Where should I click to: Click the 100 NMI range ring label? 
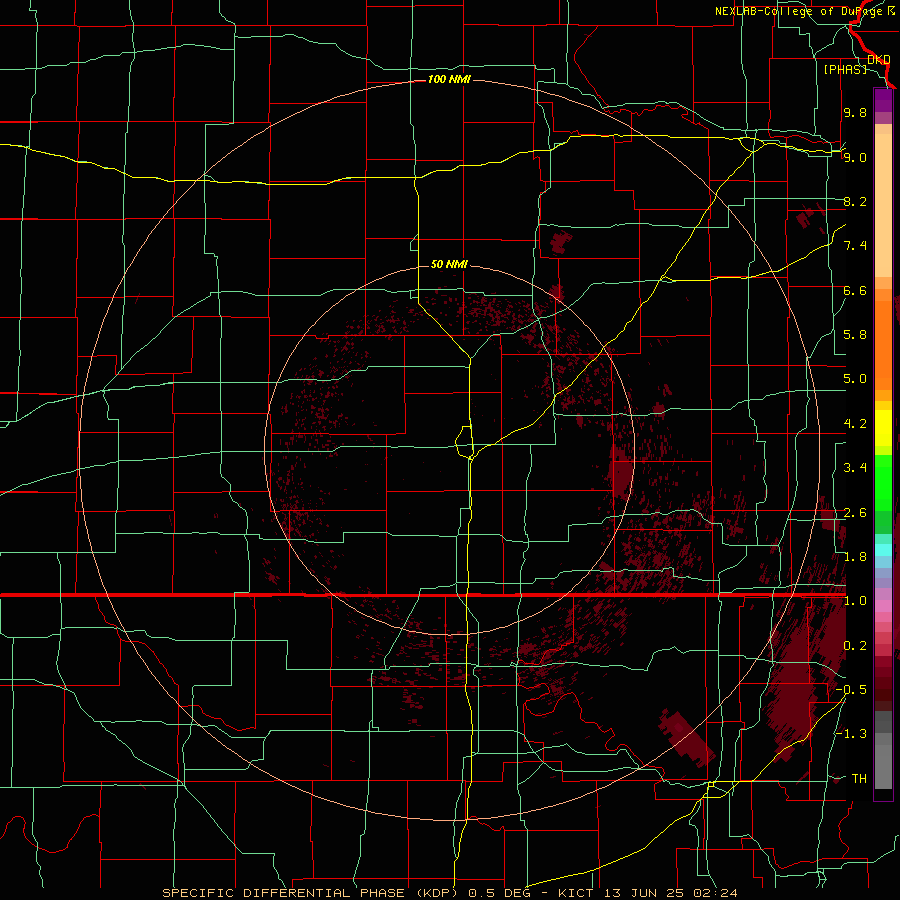click(x=449, y=79)
